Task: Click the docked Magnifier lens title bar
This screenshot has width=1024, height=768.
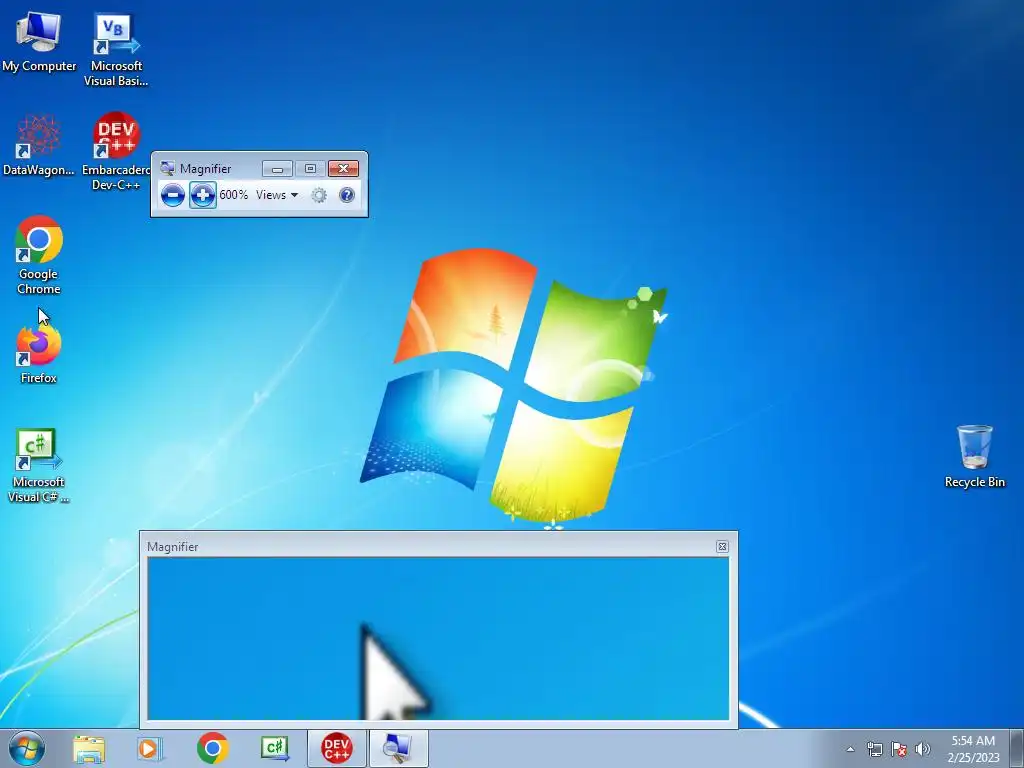Action: click(439, 547)
